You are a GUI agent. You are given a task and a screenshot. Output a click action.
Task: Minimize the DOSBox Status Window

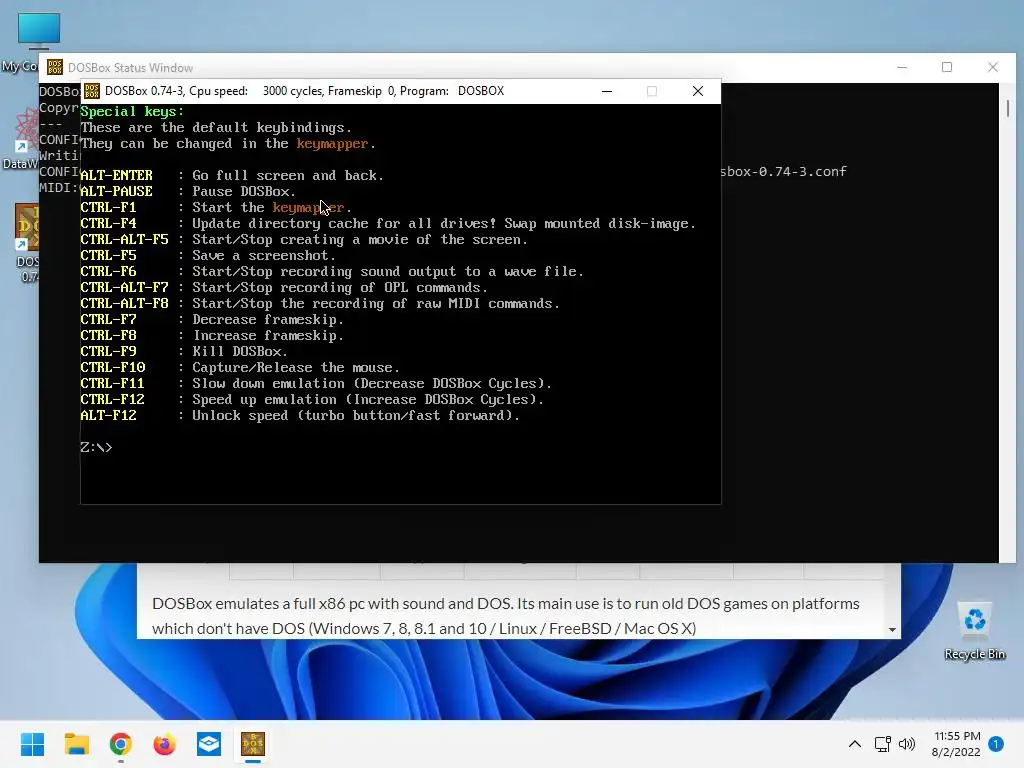[902, 67]
